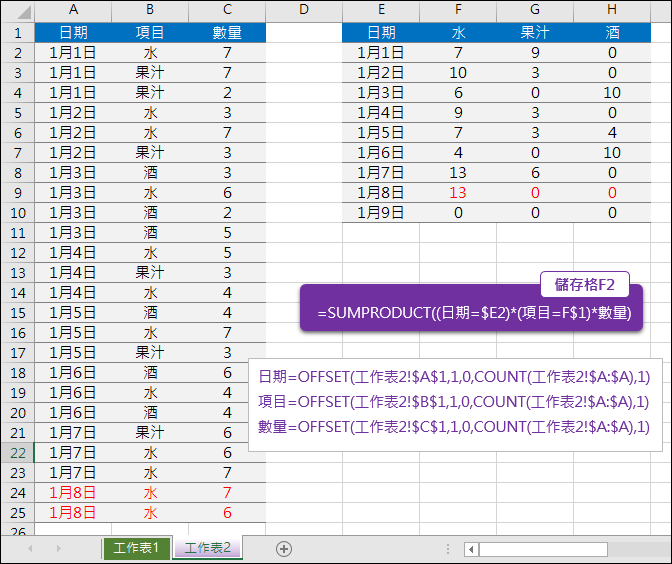Select red cell G9 showing 0
Image resolution: width=672 pixels, height=564 pixels.
click(x=534, y=192)
